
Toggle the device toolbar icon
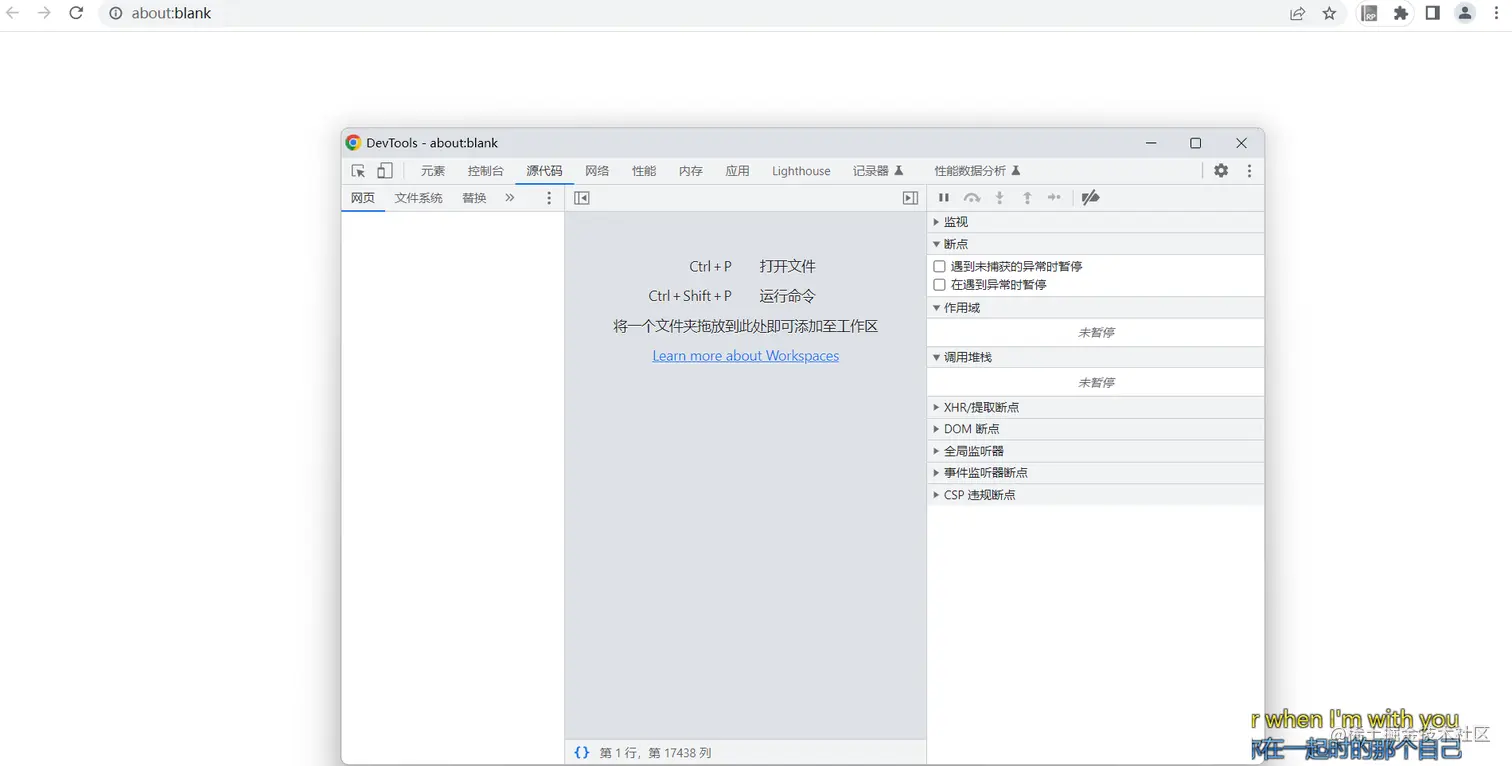click(385, 171)
